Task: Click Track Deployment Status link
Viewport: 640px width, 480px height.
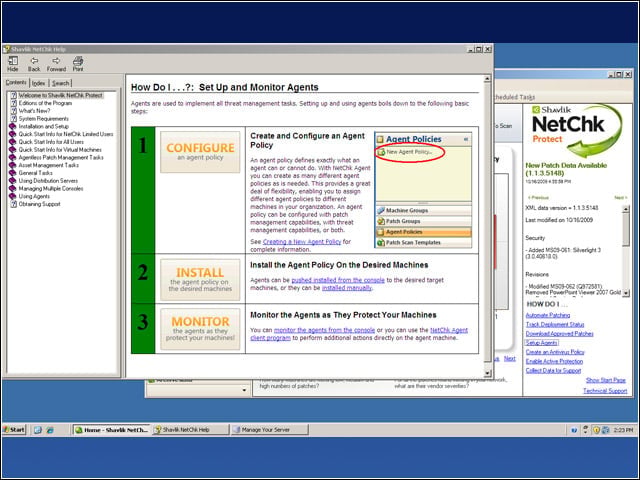Action: point(555,324)
